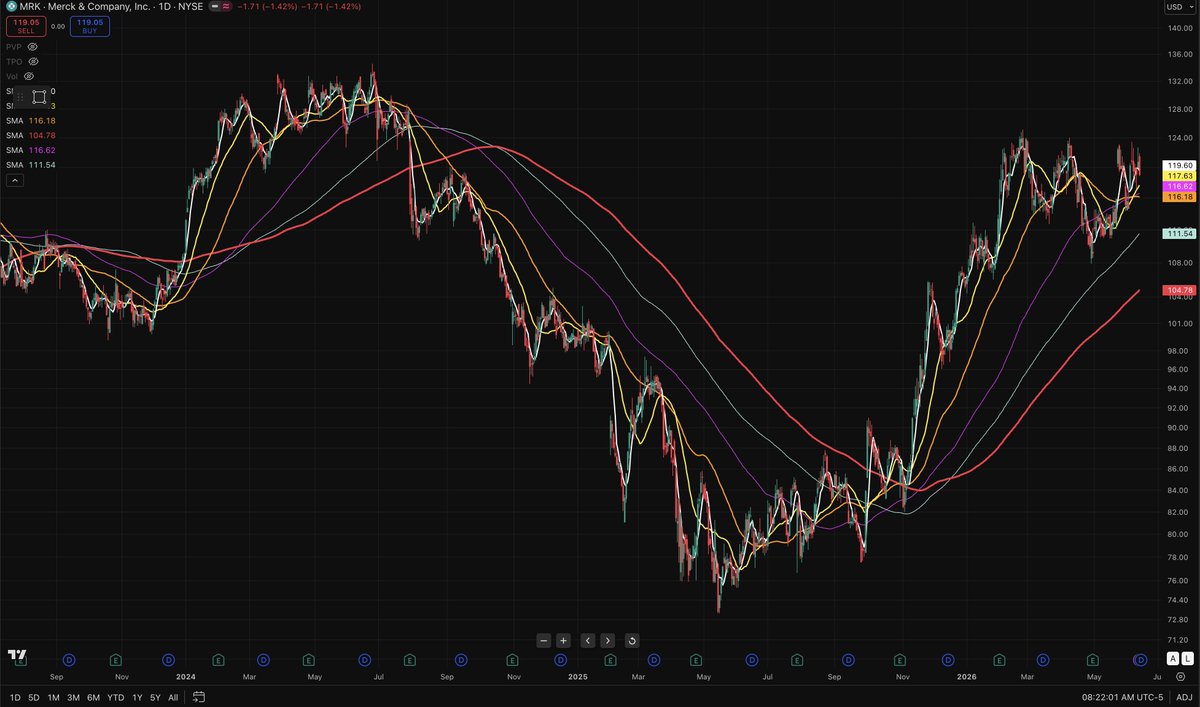Click the scroll left arrow button
This screenshot has width=1200, height=707.
click(x=588, y=640)
